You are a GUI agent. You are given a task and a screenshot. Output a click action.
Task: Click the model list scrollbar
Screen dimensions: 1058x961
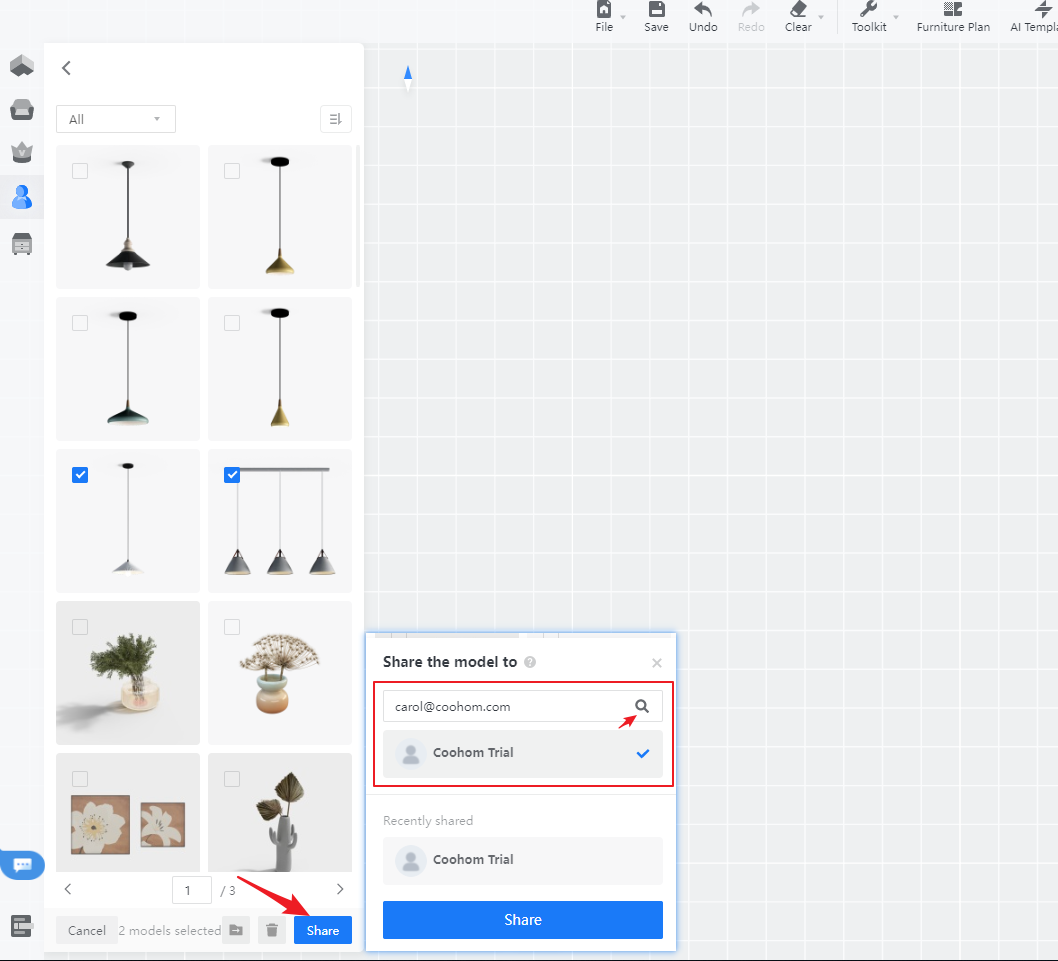coord(358,216)
